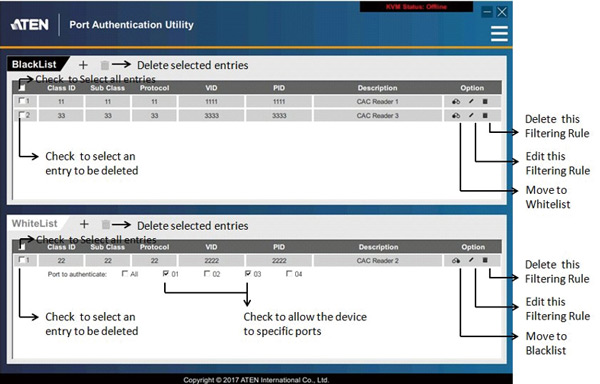
Task: Click VID value 2222
Action: (211, 261)
